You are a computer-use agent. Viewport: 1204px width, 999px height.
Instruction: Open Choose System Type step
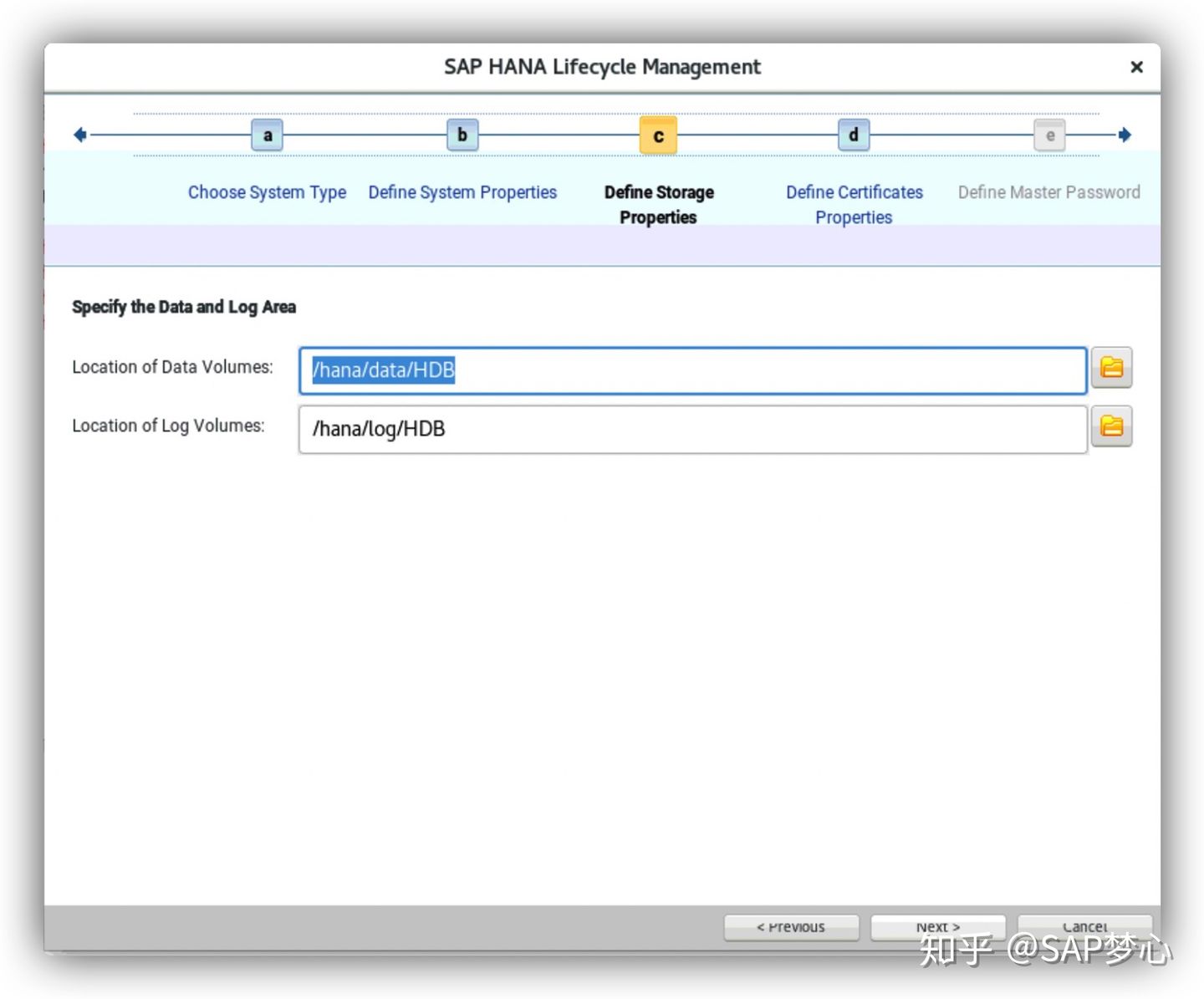click(267, 192)
